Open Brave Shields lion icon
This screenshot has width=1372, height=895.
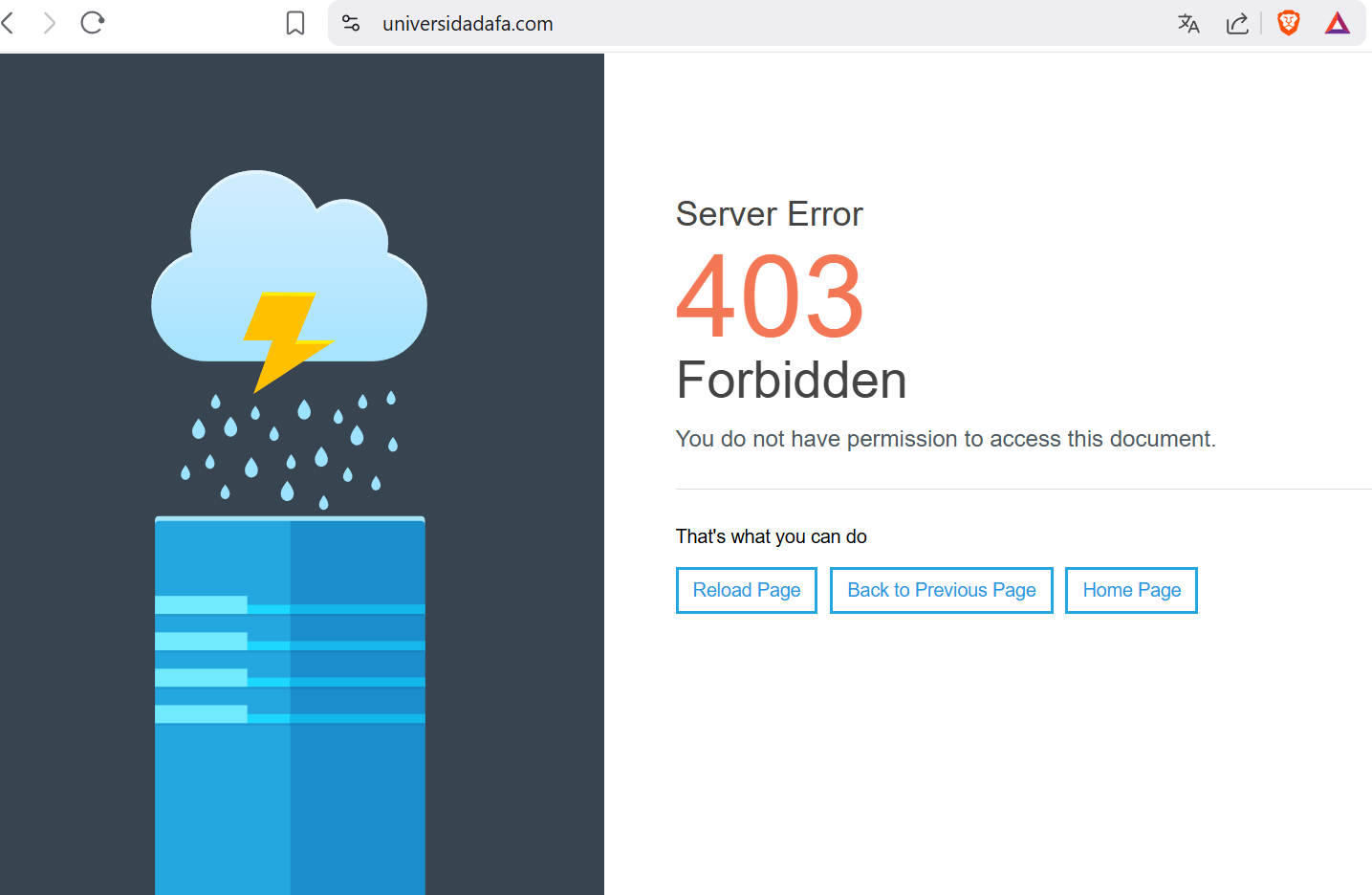[1288, 23]
